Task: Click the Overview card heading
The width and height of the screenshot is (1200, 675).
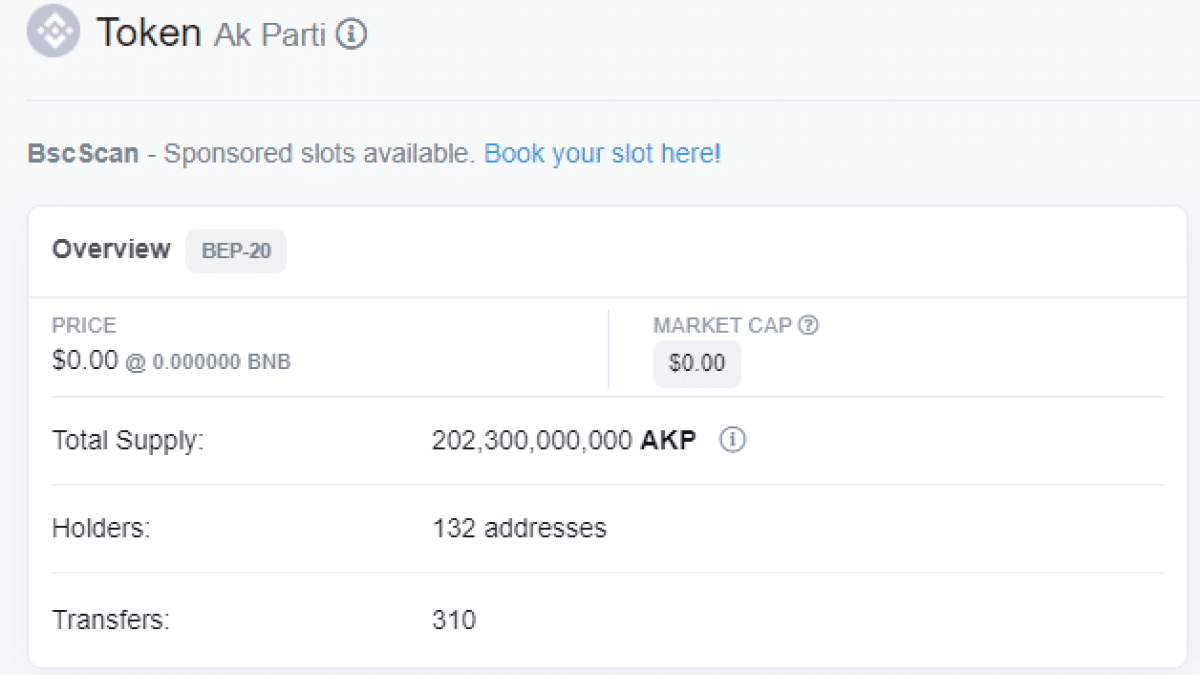Action: (111, 249)
